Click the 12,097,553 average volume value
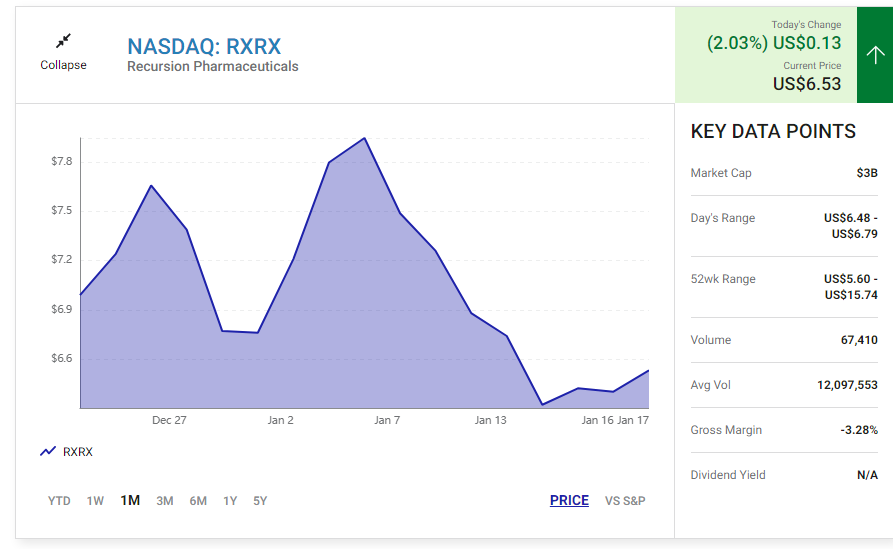 click(x=847, y=385)
